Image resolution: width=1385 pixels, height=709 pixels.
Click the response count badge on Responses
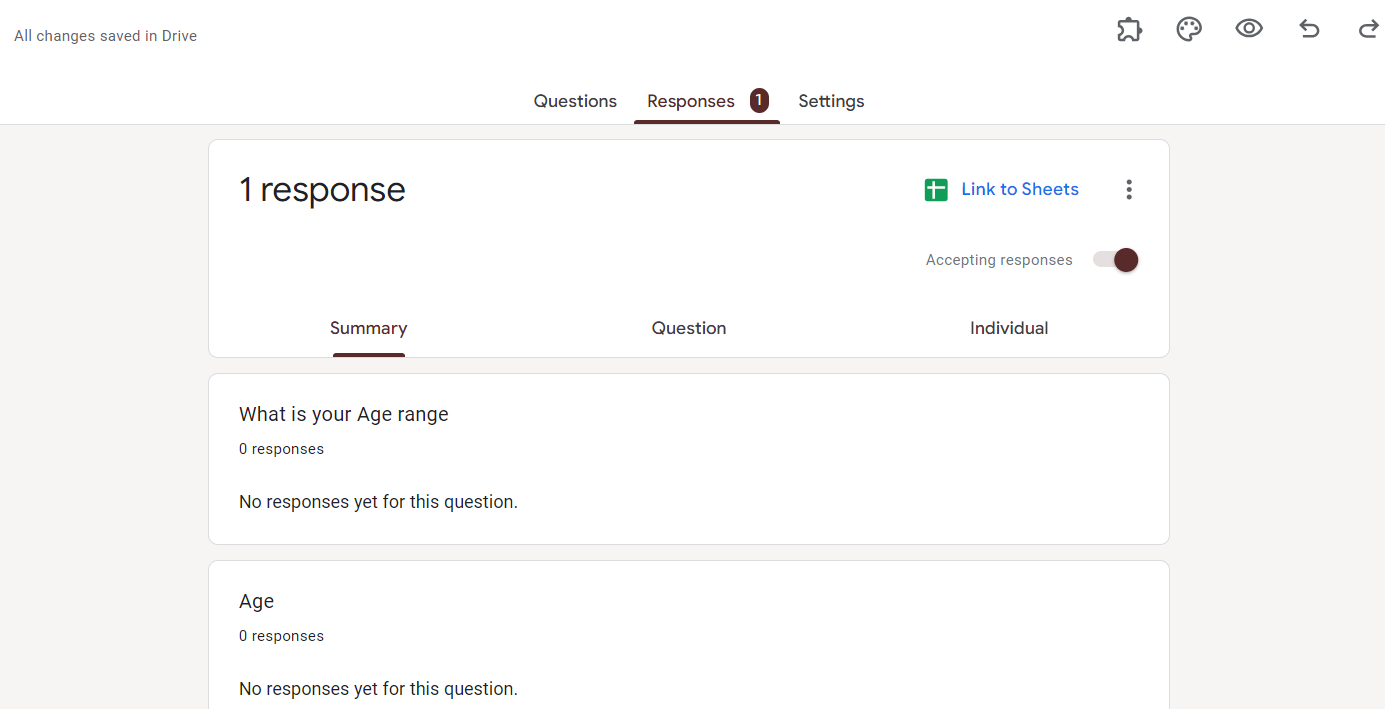point(759,100)
